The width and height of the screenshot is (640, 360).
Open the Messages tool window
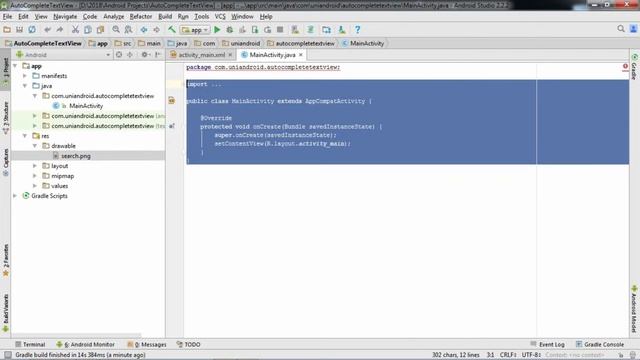coord(147,344)
